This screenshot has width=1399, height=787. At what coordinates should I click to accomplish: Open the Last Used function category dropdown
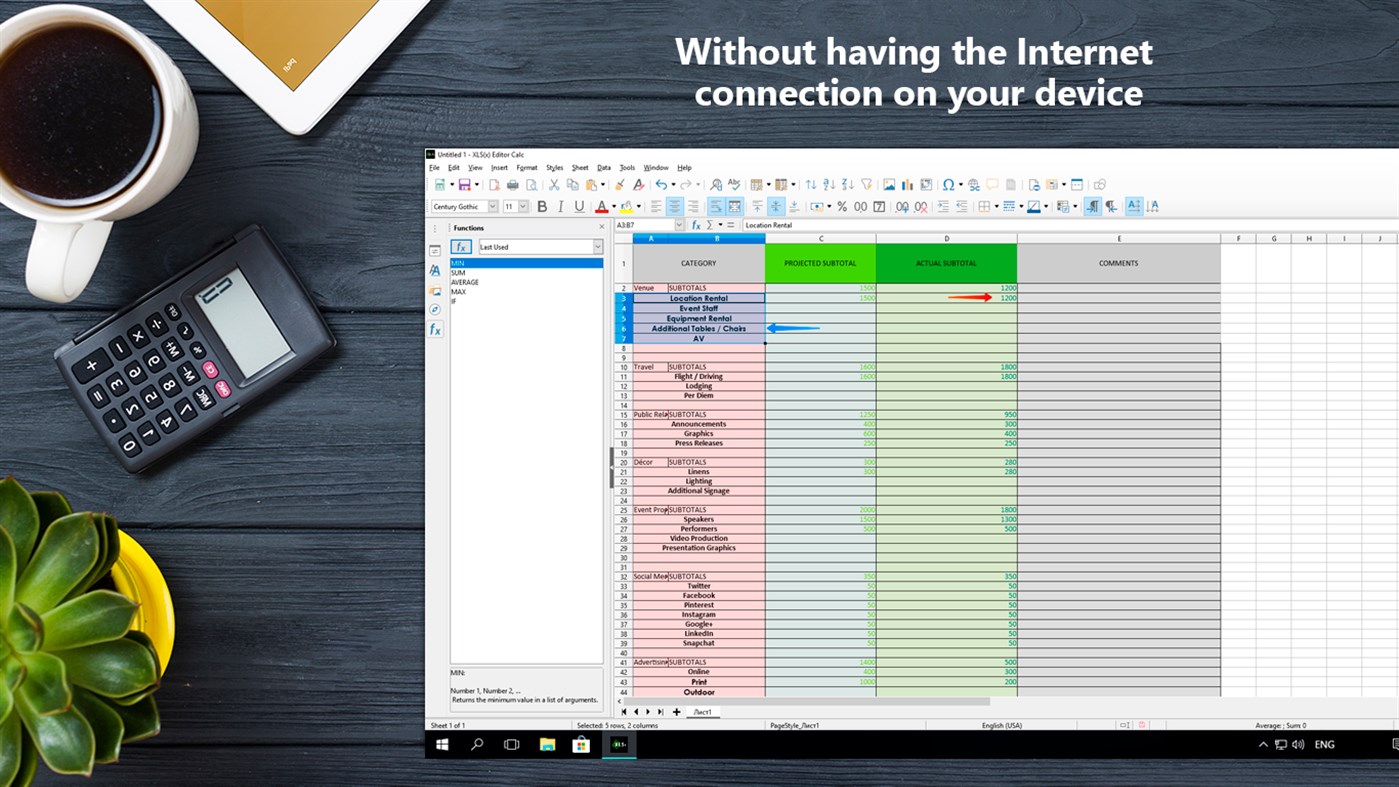598,247
